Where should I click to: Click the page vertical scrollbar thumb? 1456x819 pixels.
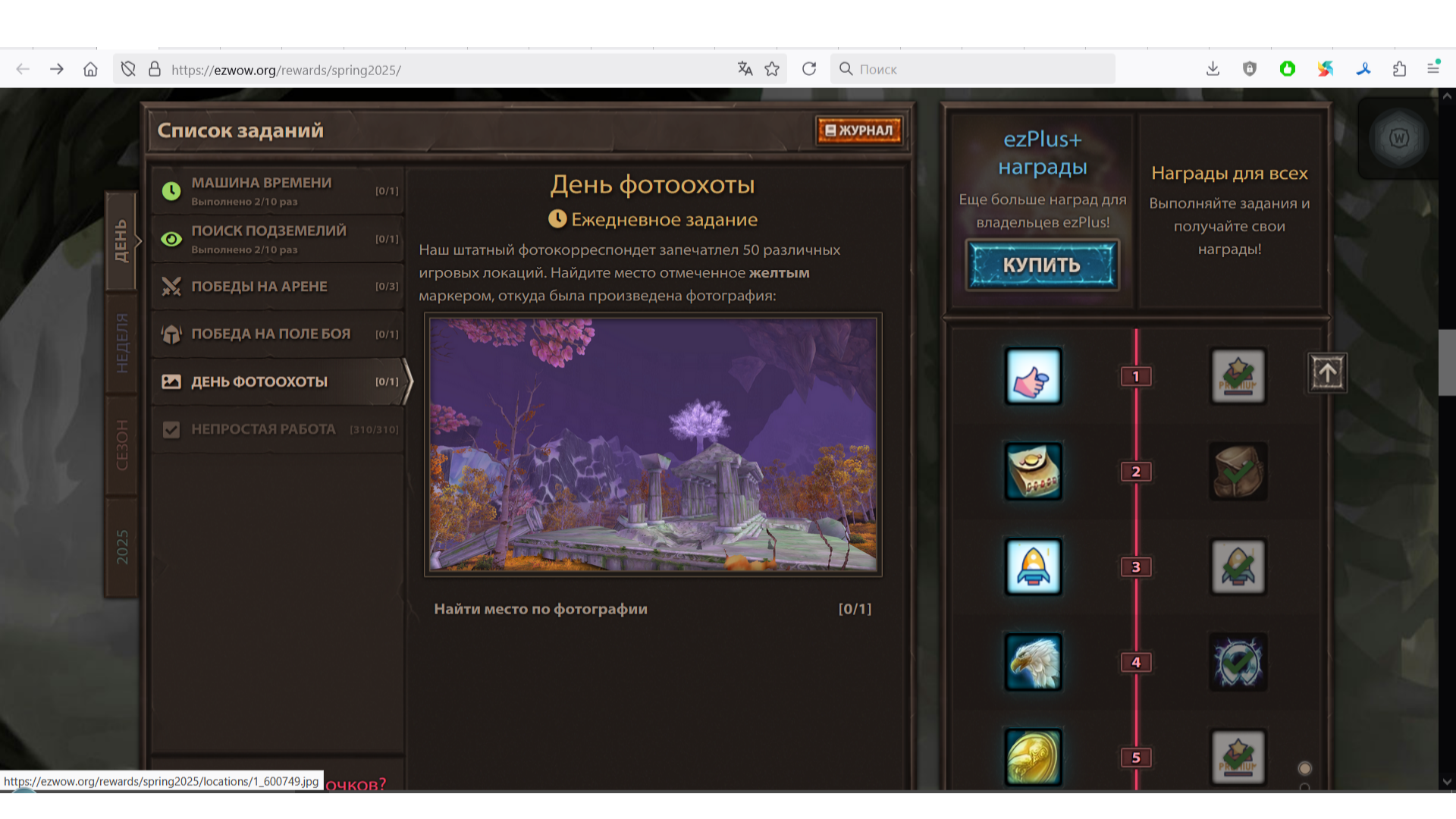(x=1447, y=362)
